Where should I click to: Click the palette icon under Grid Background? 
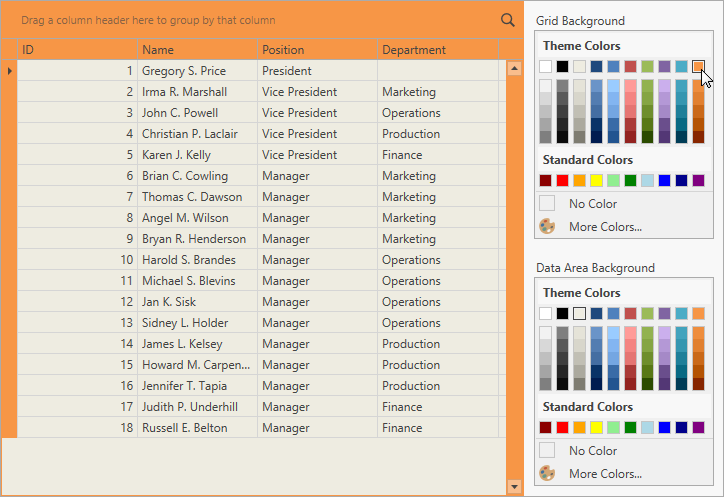coord(547,226)
